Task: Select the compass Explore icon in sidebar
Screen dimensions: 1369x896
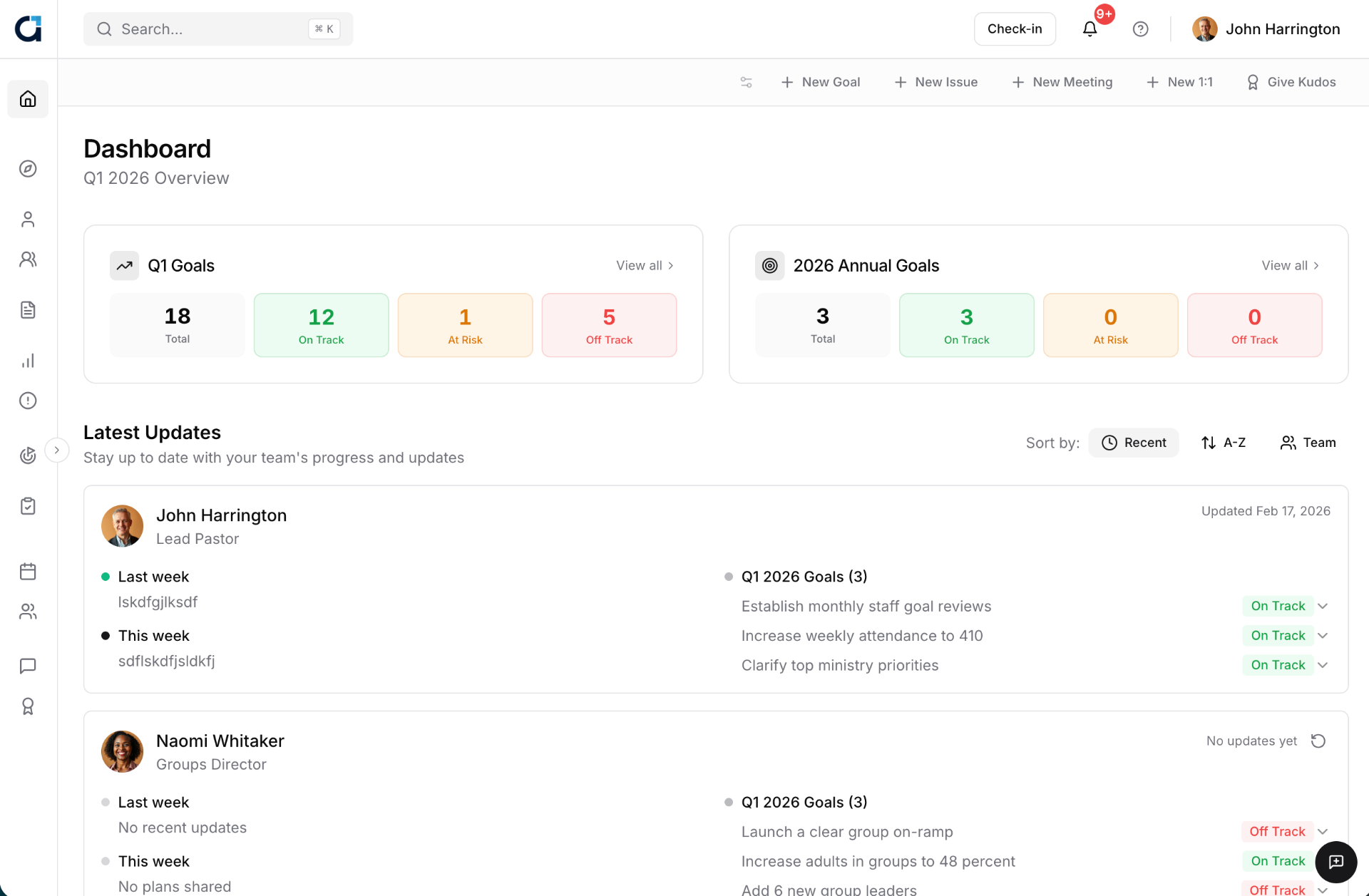Action: 28,169
